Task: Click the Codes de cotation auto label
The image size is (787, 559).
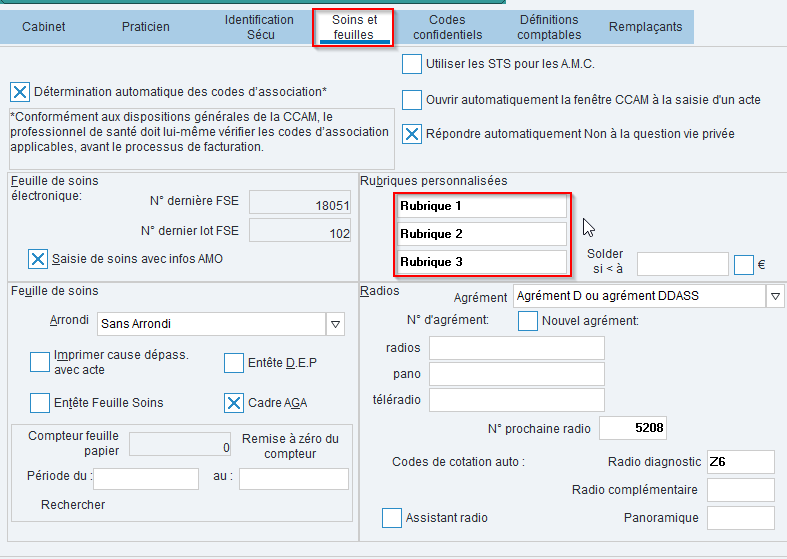Action: pos(458,462)
